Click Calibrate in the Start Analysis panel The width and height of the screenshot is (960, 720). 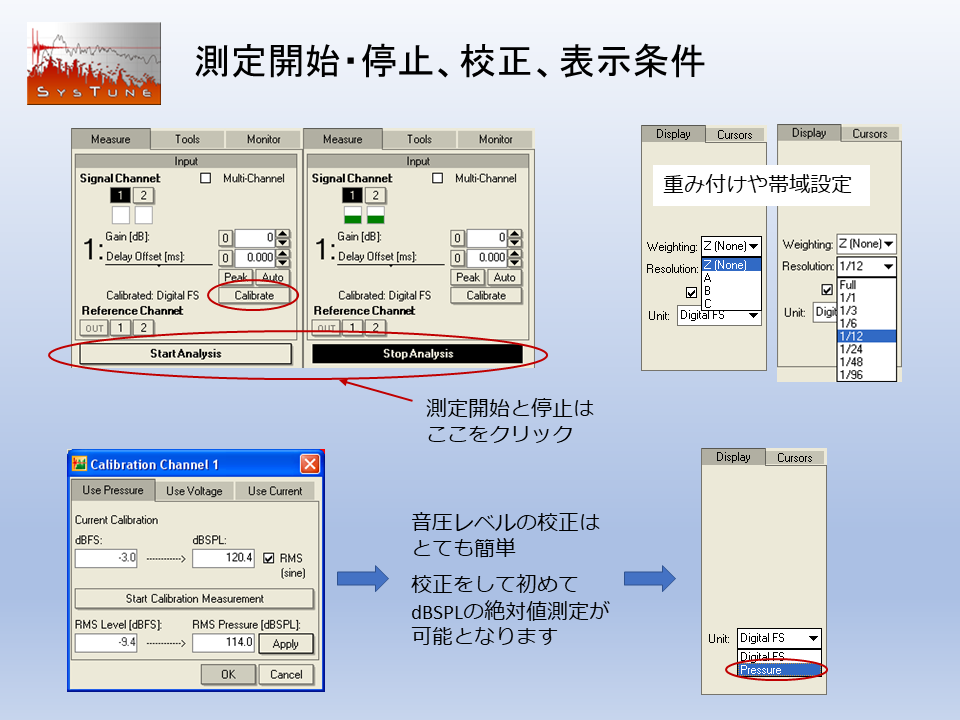254,296
